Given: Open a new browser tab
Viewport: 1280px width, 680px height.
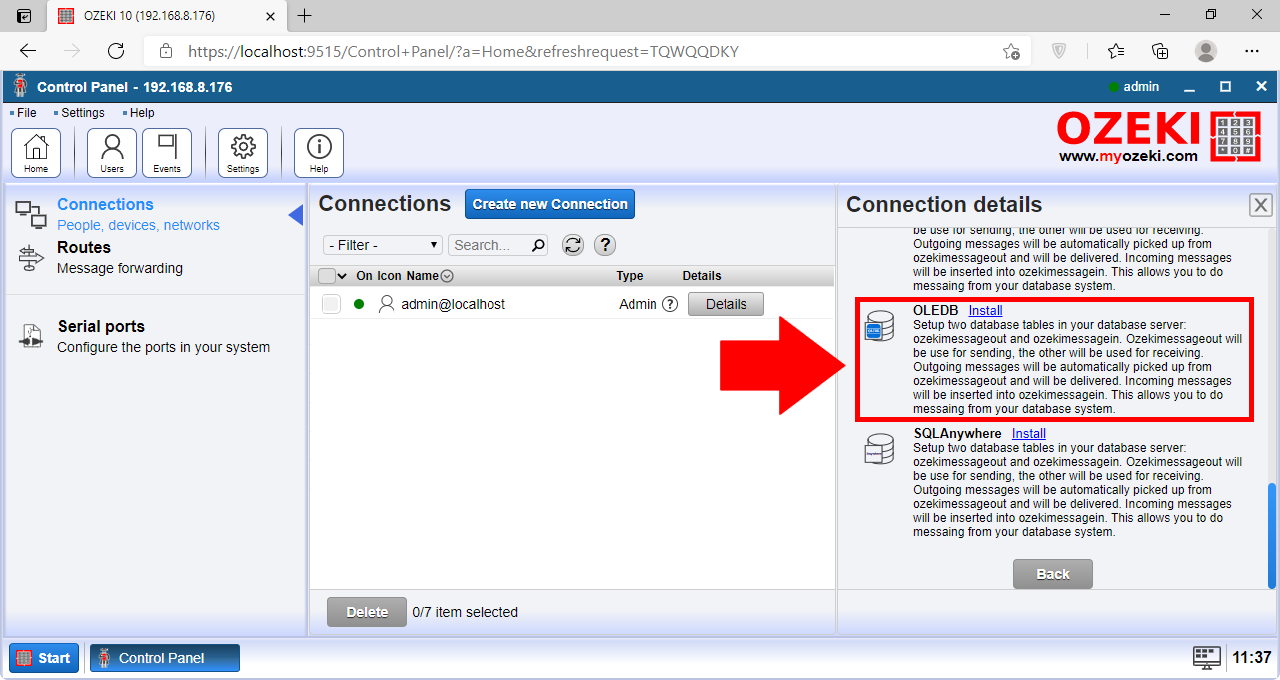Looking at the screenshot, I should pos(305,16).
